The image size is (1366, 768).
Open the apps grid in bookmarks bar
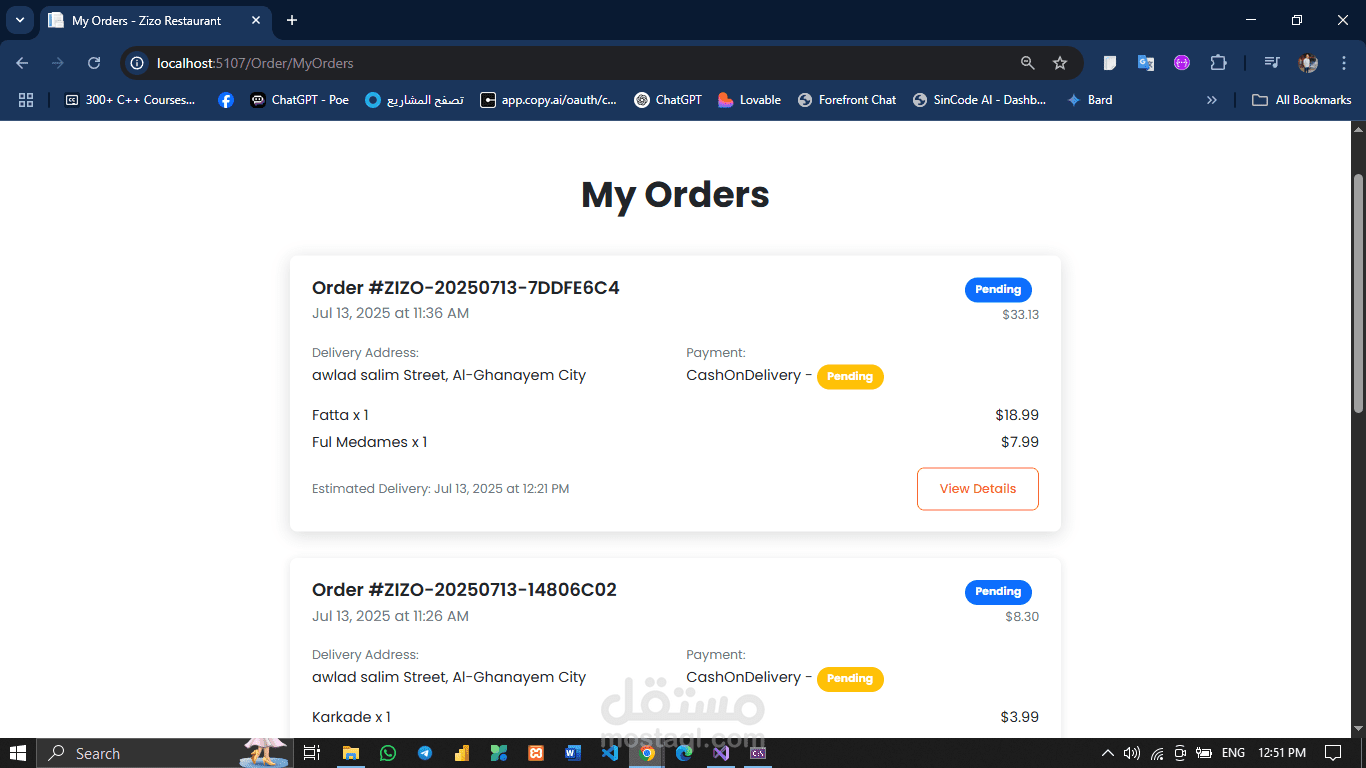point(26,100)
